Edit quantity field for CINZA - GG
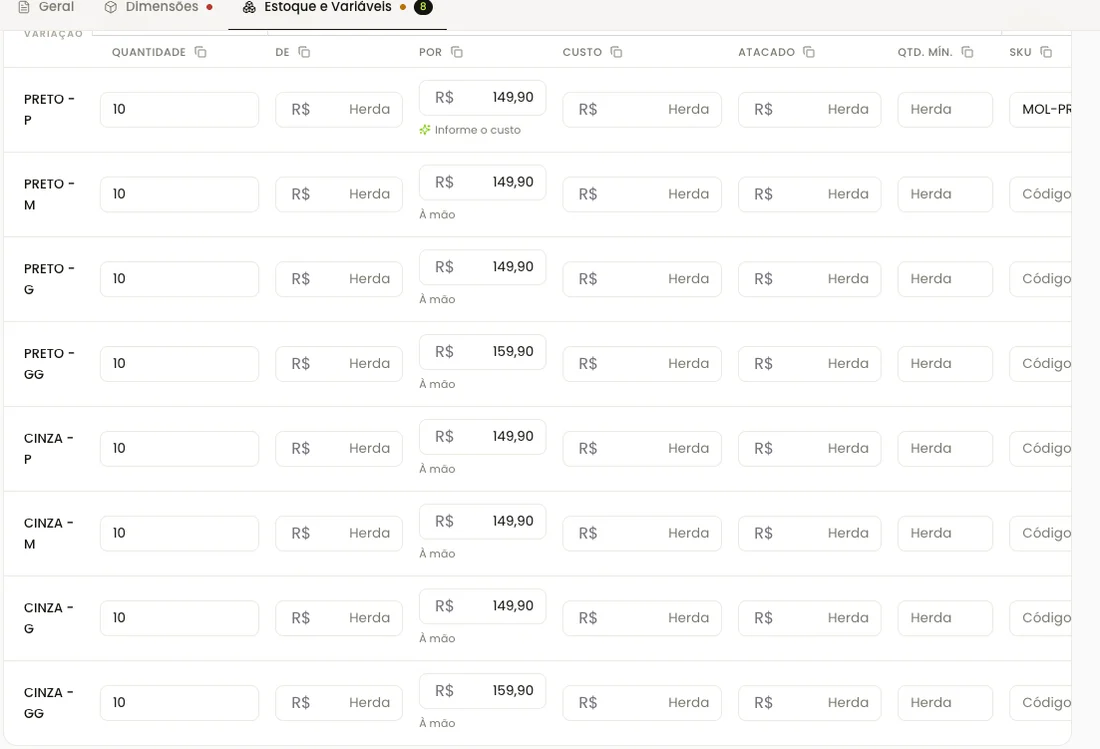This screenshot has width=1100, height=749. [x=179, y=703]
